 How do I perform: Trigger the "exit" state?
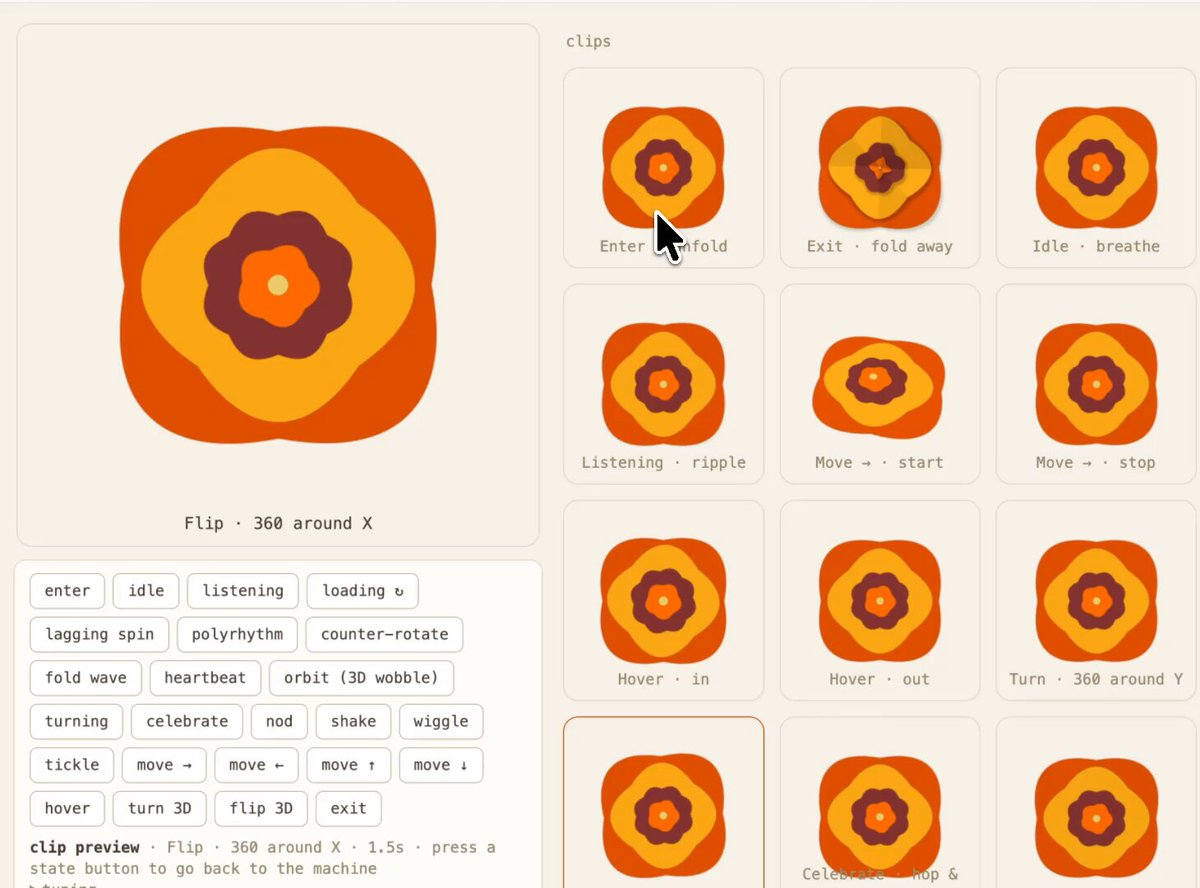[x=349, y=808]
